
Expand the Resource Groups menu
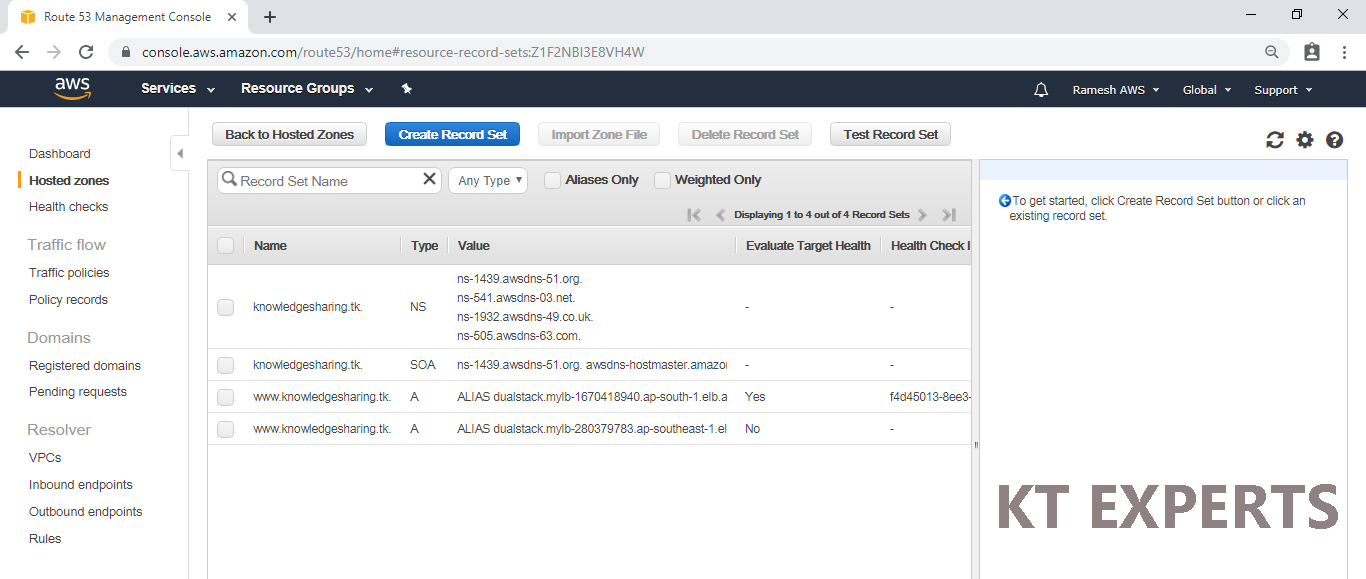pyautogui.click(x=307, y=89)
